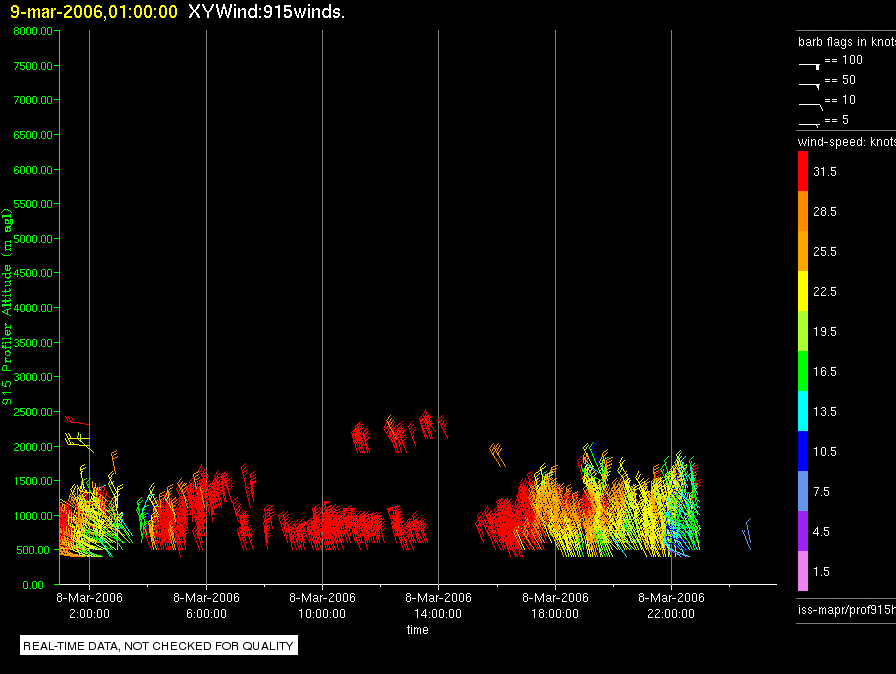Click the 10-knot barb flag legend icon
This screenshot has width=896, height=674.
click(810, 106)
